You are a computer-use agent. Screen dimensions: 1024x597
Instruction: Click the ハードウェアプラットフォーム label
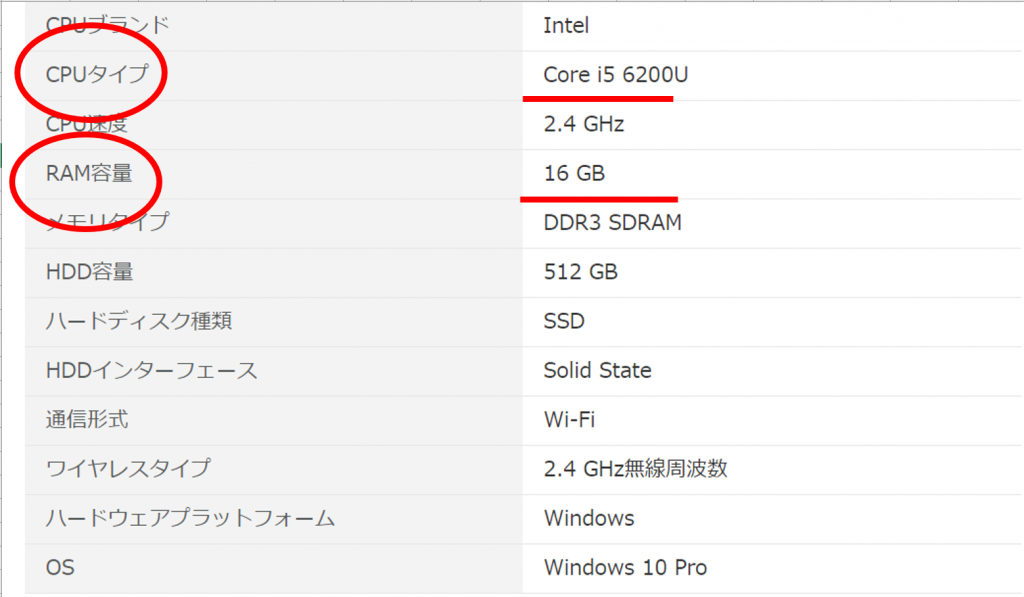(190, 518)
